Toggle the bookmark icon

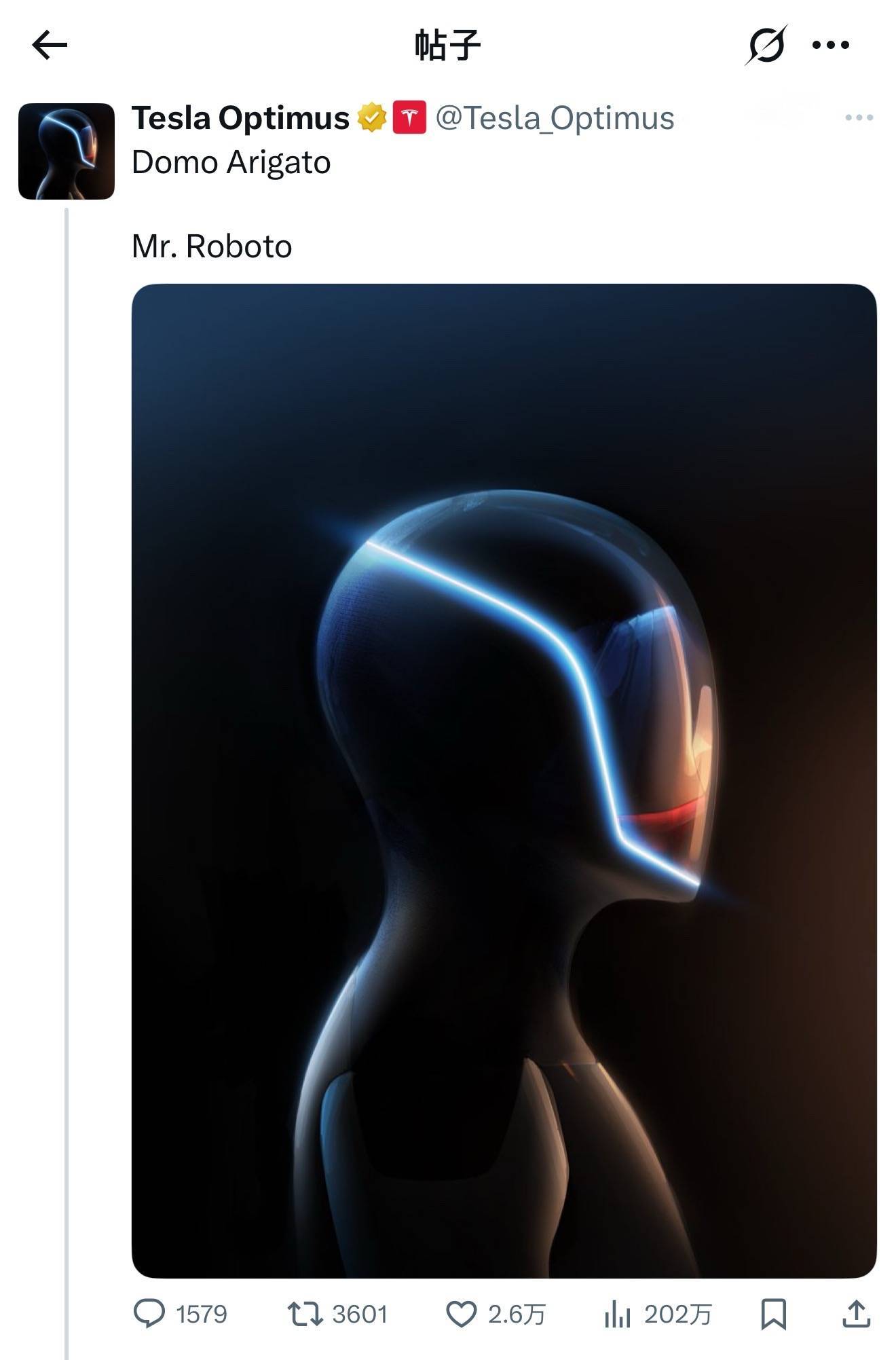[x=773, y=1314]
